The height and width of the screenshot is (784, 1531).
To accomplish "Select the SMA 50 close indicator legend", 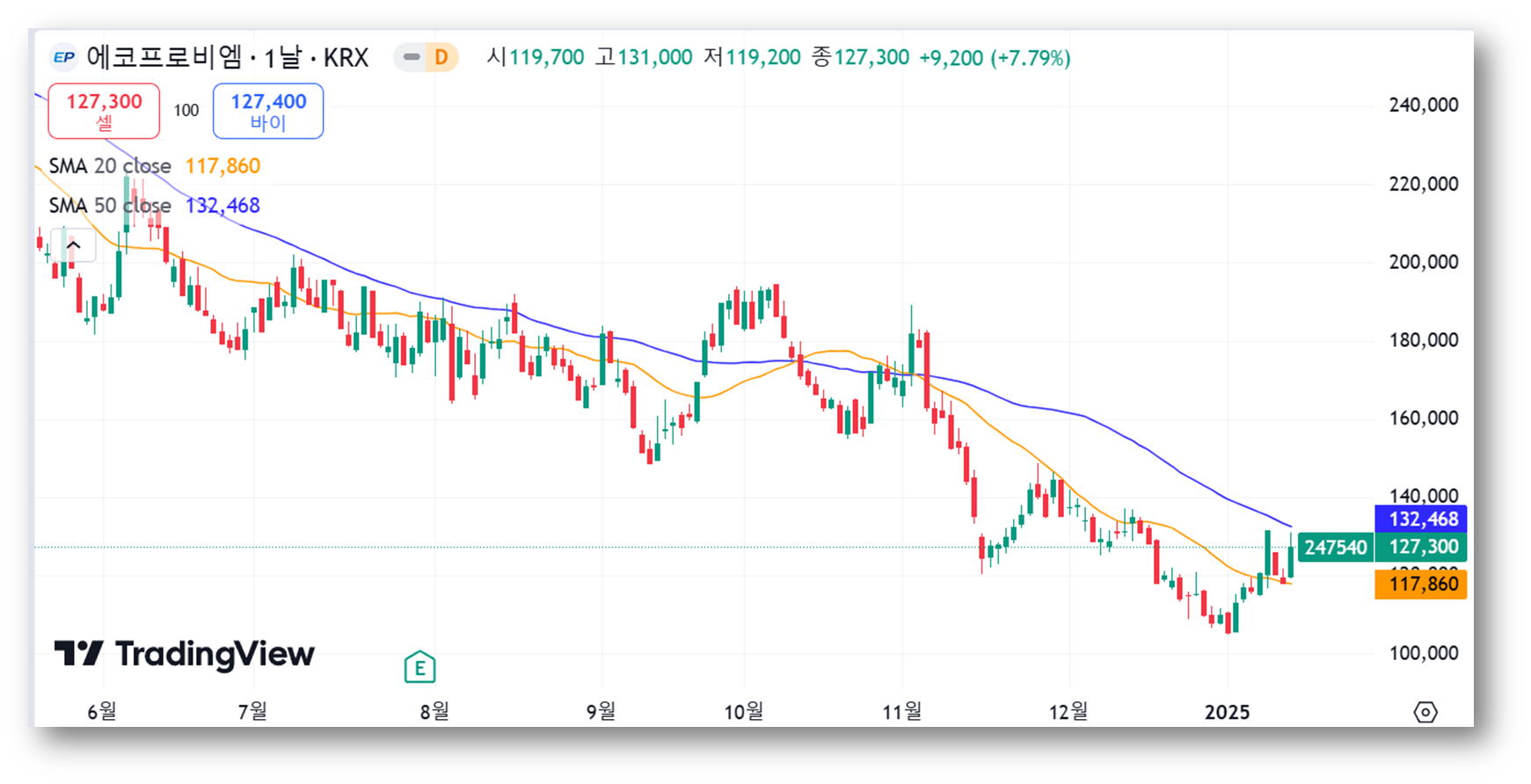I will coord(110,206).
